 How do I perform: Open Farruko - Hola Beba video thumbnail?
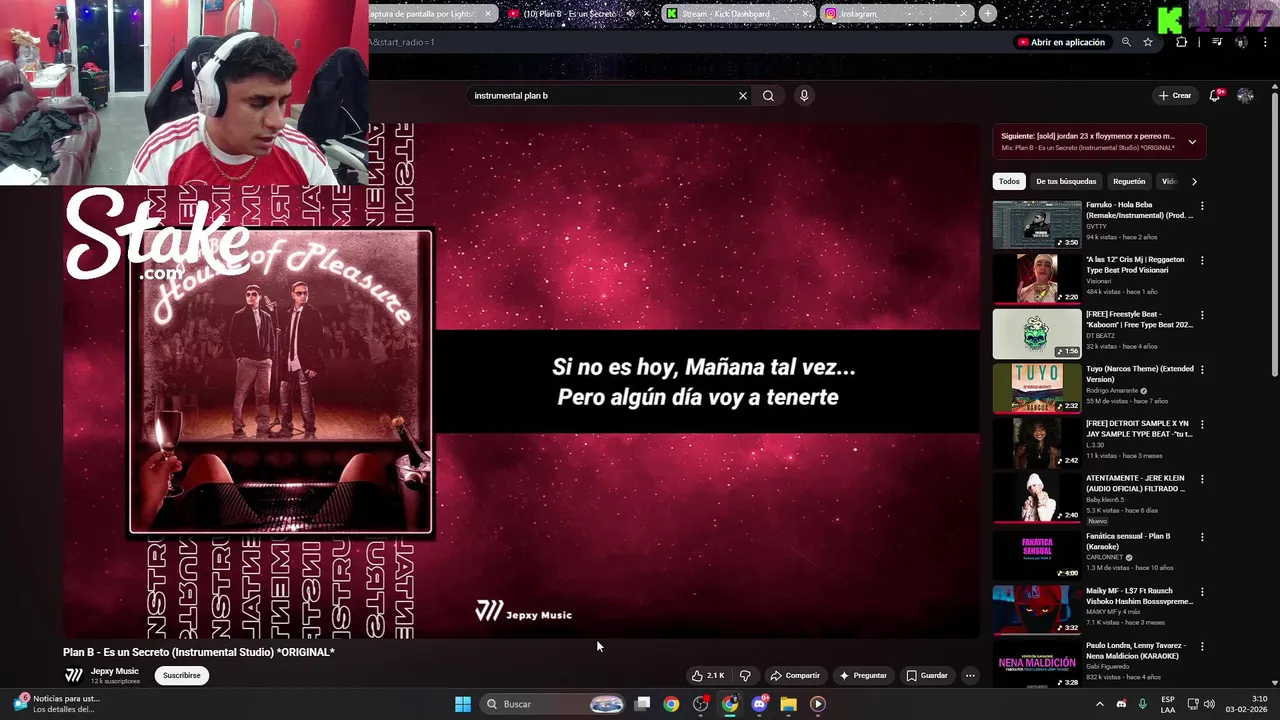(1037, 225)
